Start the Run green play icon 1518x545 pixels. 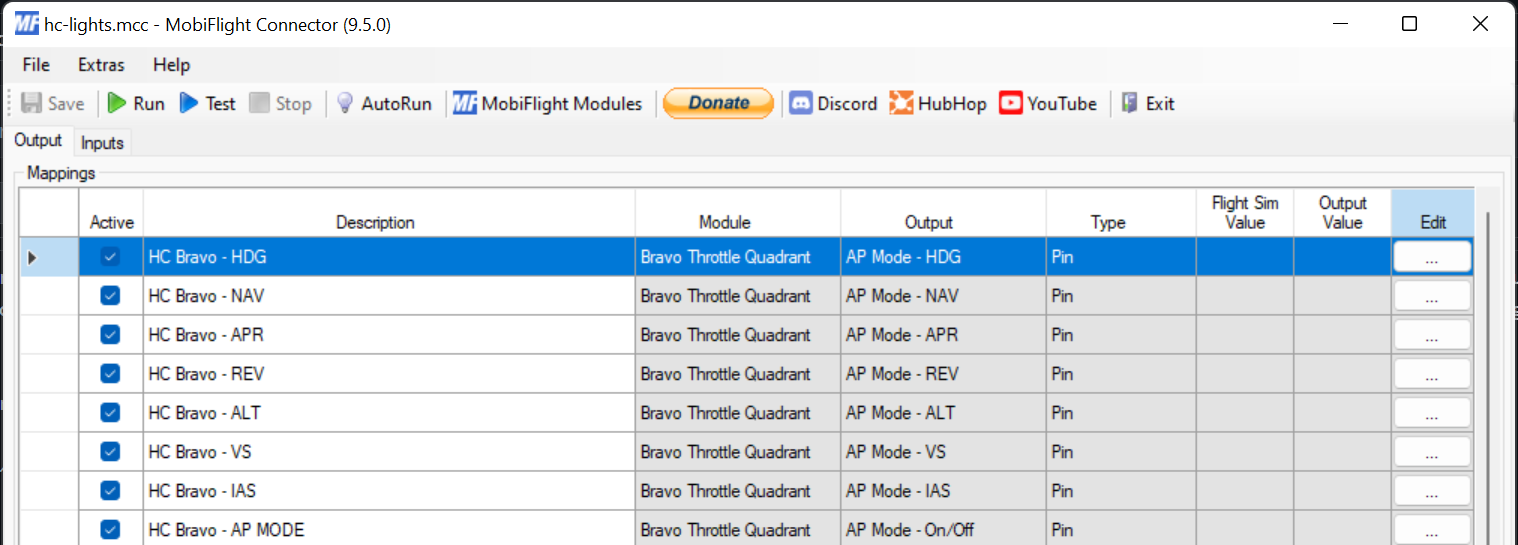coord(117,103)
